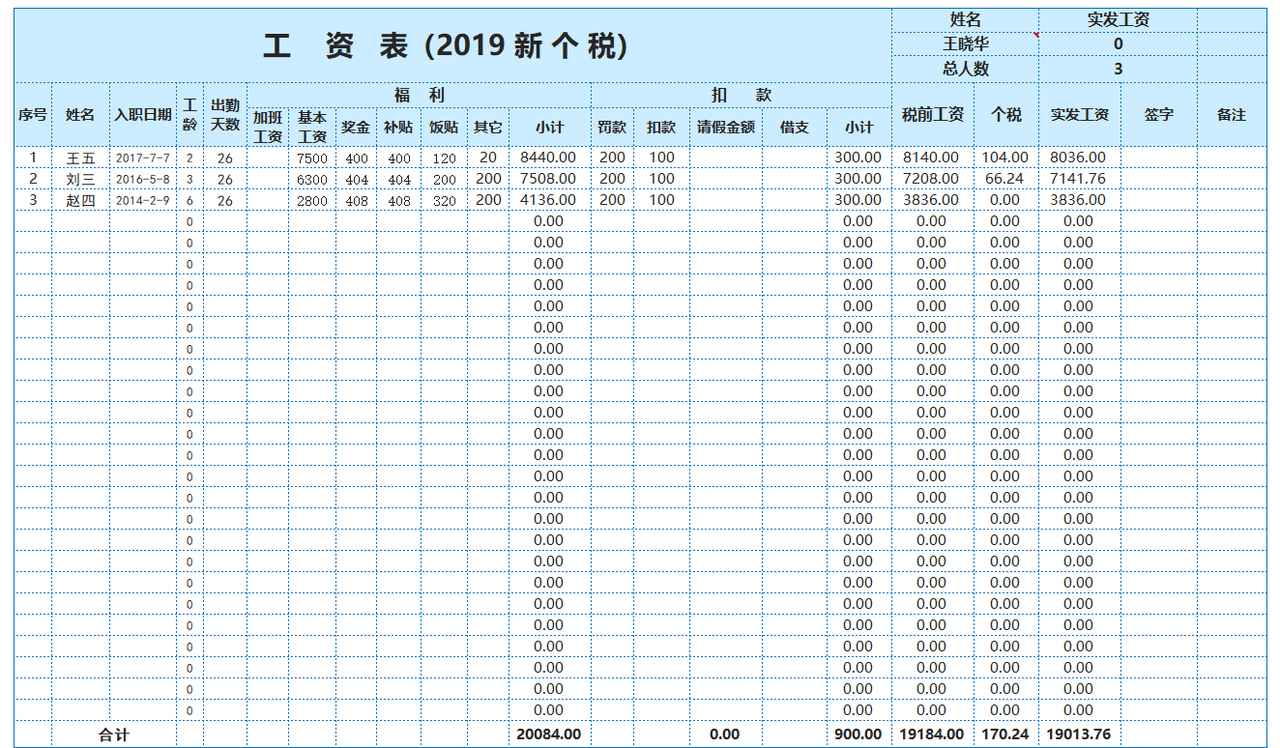Screen dimensions: 1280x748
Task: Select employee name cell 赵四
Action: click(x=80, y=200)
